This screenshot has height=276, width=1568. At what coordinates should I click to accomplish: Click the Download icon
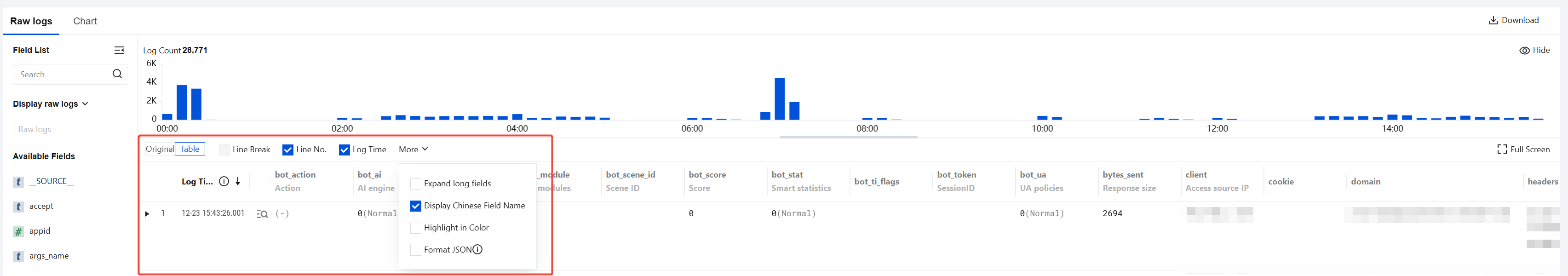pyautogui.click(x=1493, y=20)
